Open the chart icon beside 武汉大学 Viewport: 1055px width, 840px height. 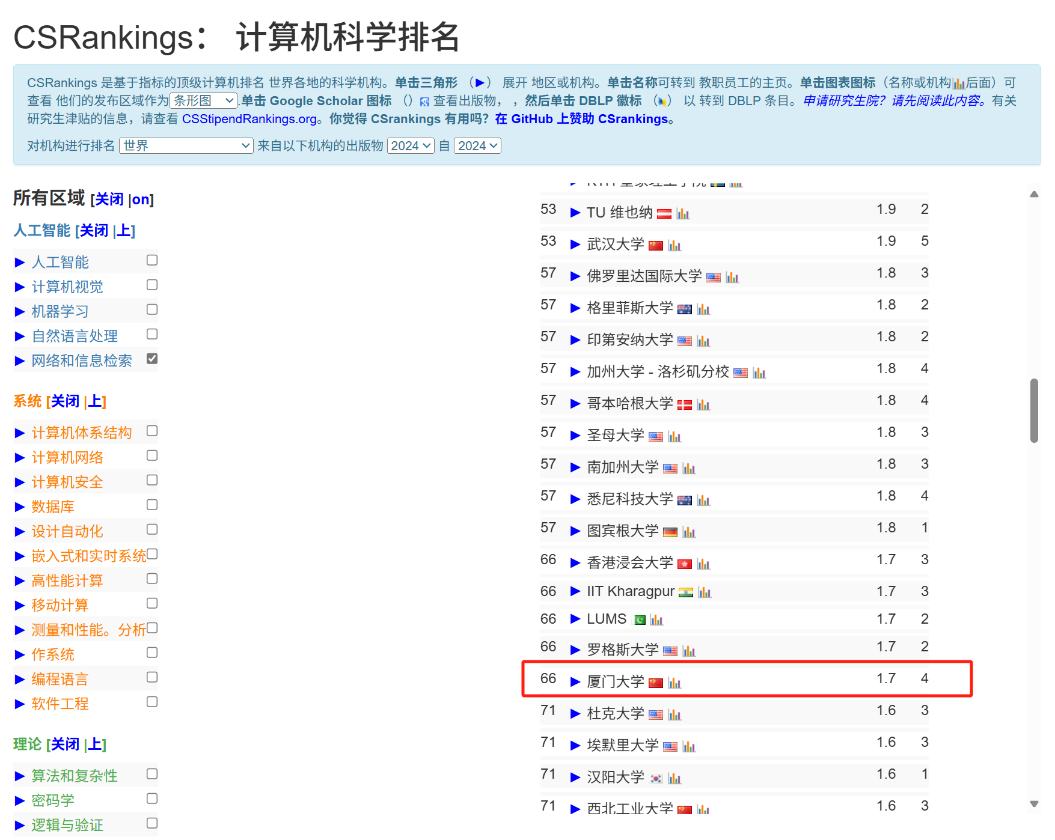coord(675,246)
